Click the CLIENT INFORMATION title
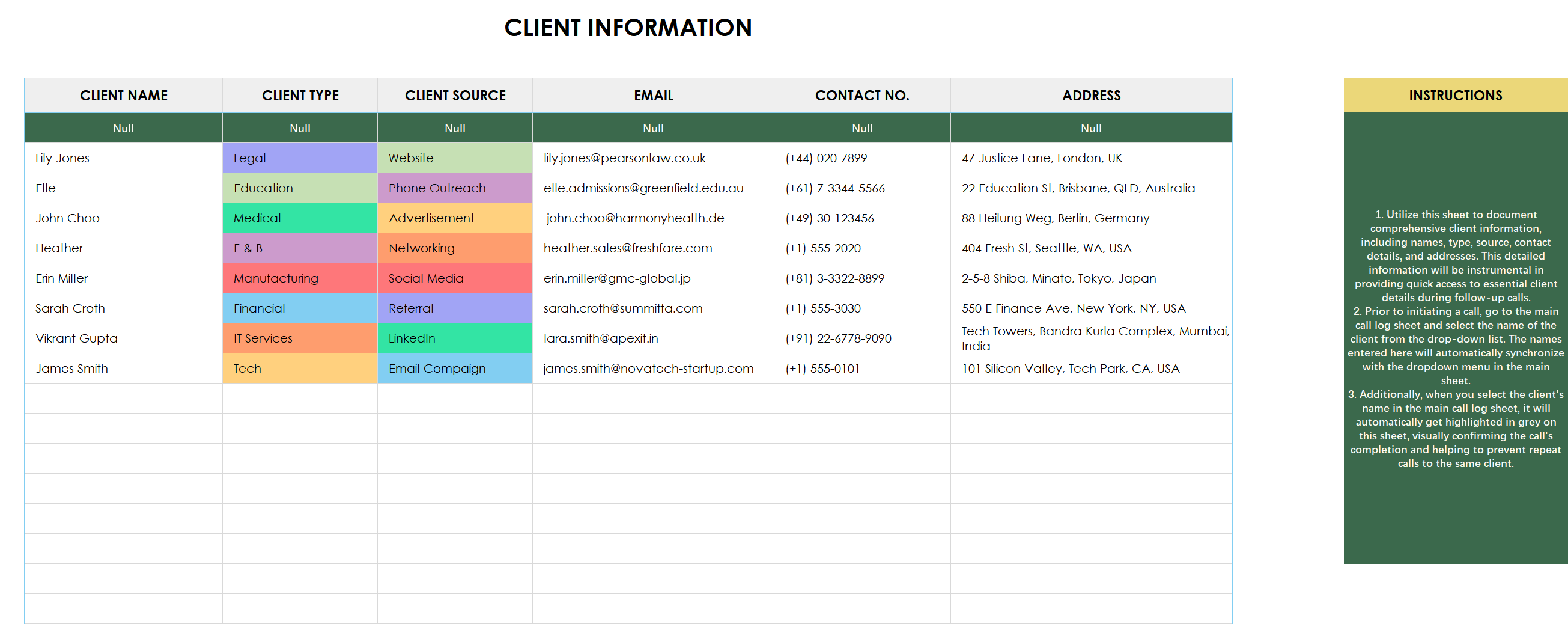Screen dimensions: 1568x624 tap(628, 28)
